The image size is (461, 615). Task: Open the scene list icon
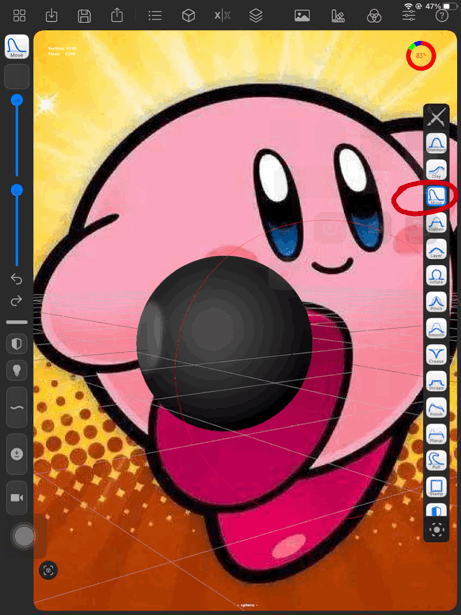[155, 16]
